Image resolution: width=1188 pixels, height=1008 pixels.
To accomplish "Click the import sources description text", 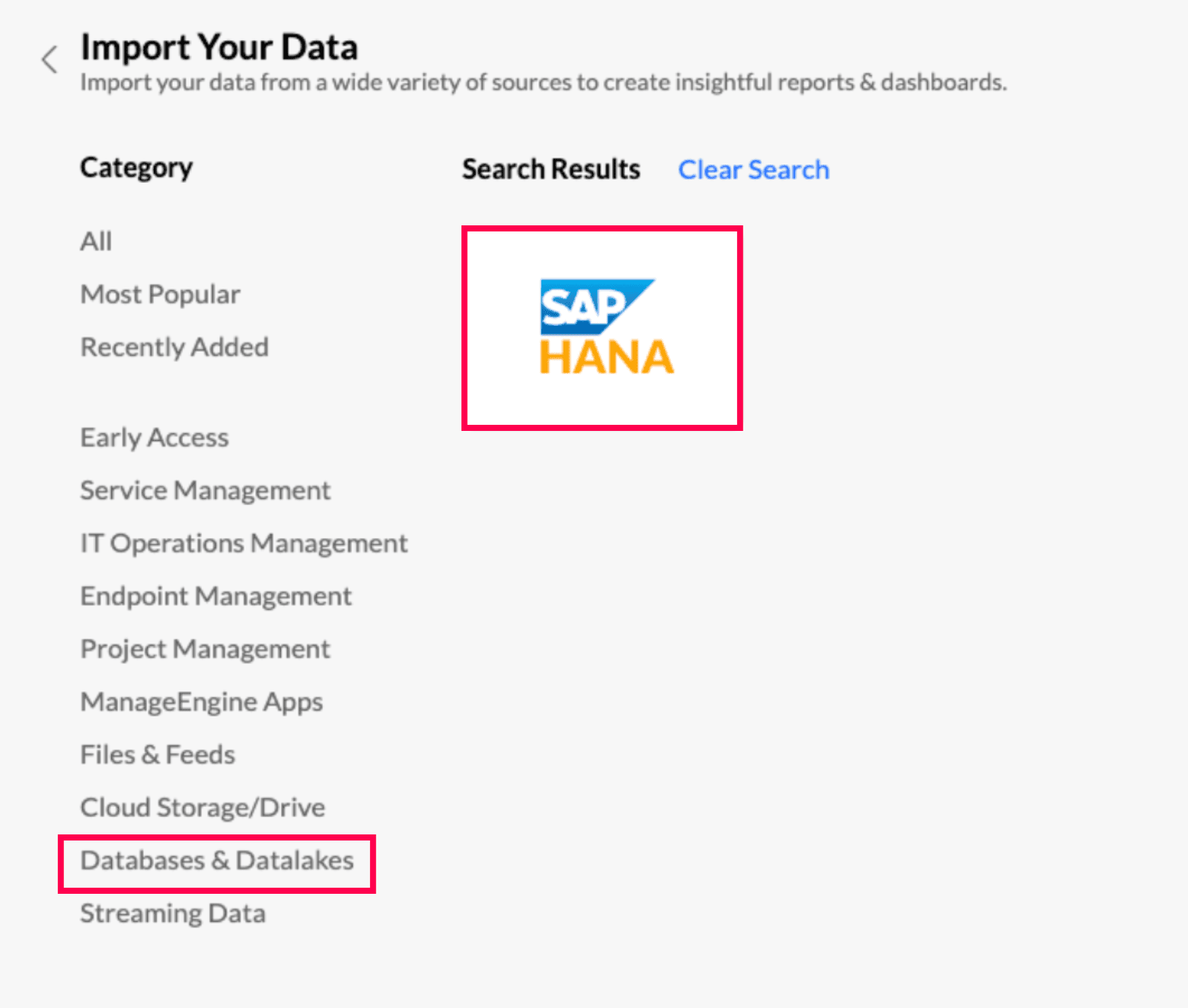I will click(544, 82).
